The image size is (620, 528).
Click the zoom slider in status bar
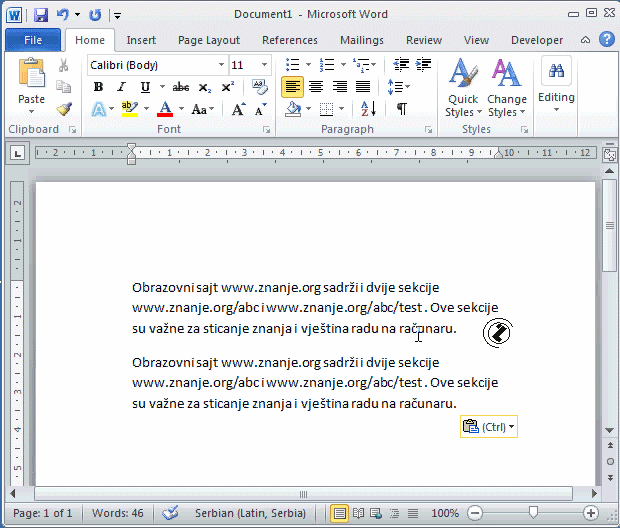pos(533,513)
